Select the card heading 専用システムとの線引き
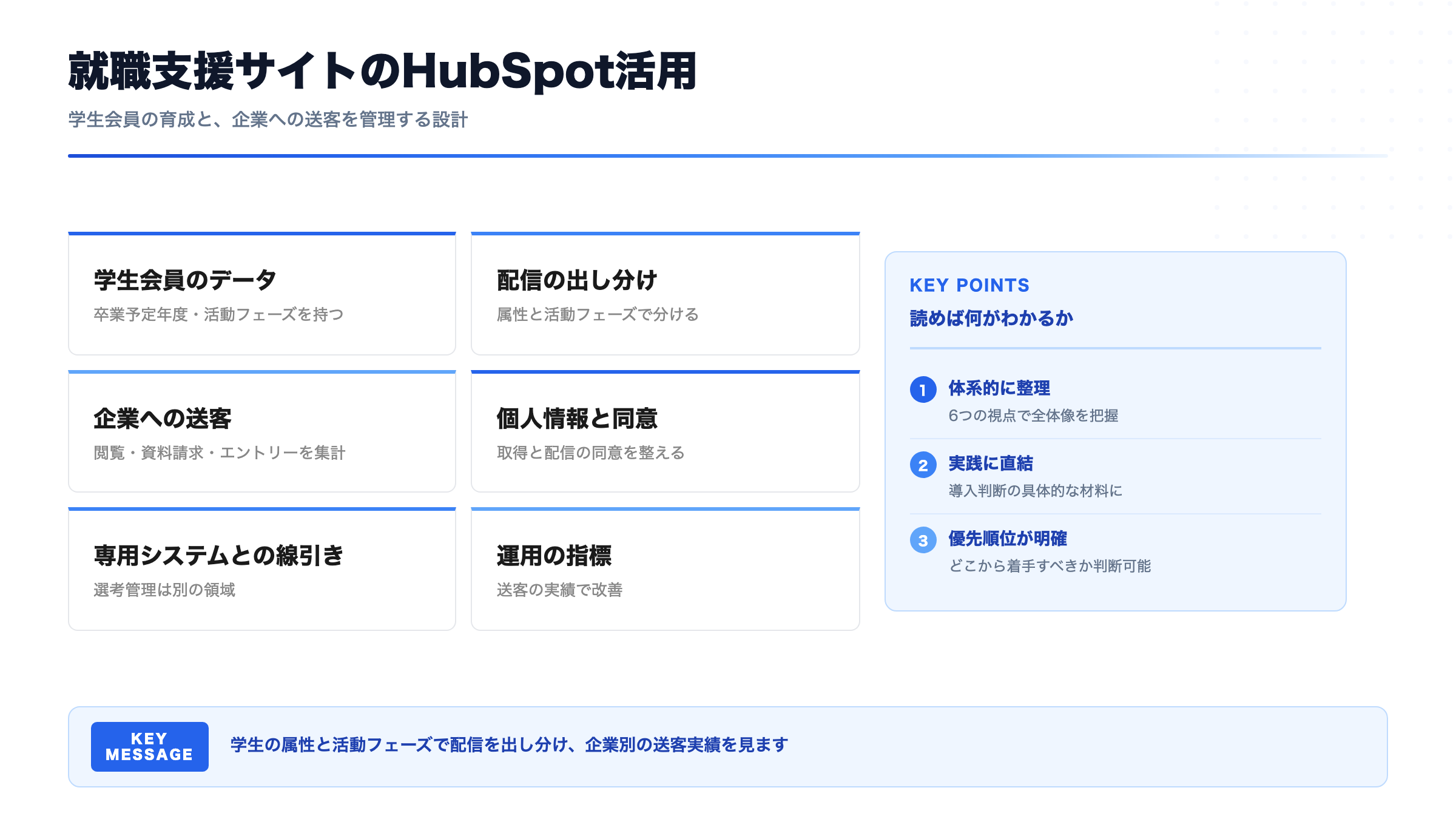This screenshot has height=819, width=1456. coord(219,556)
